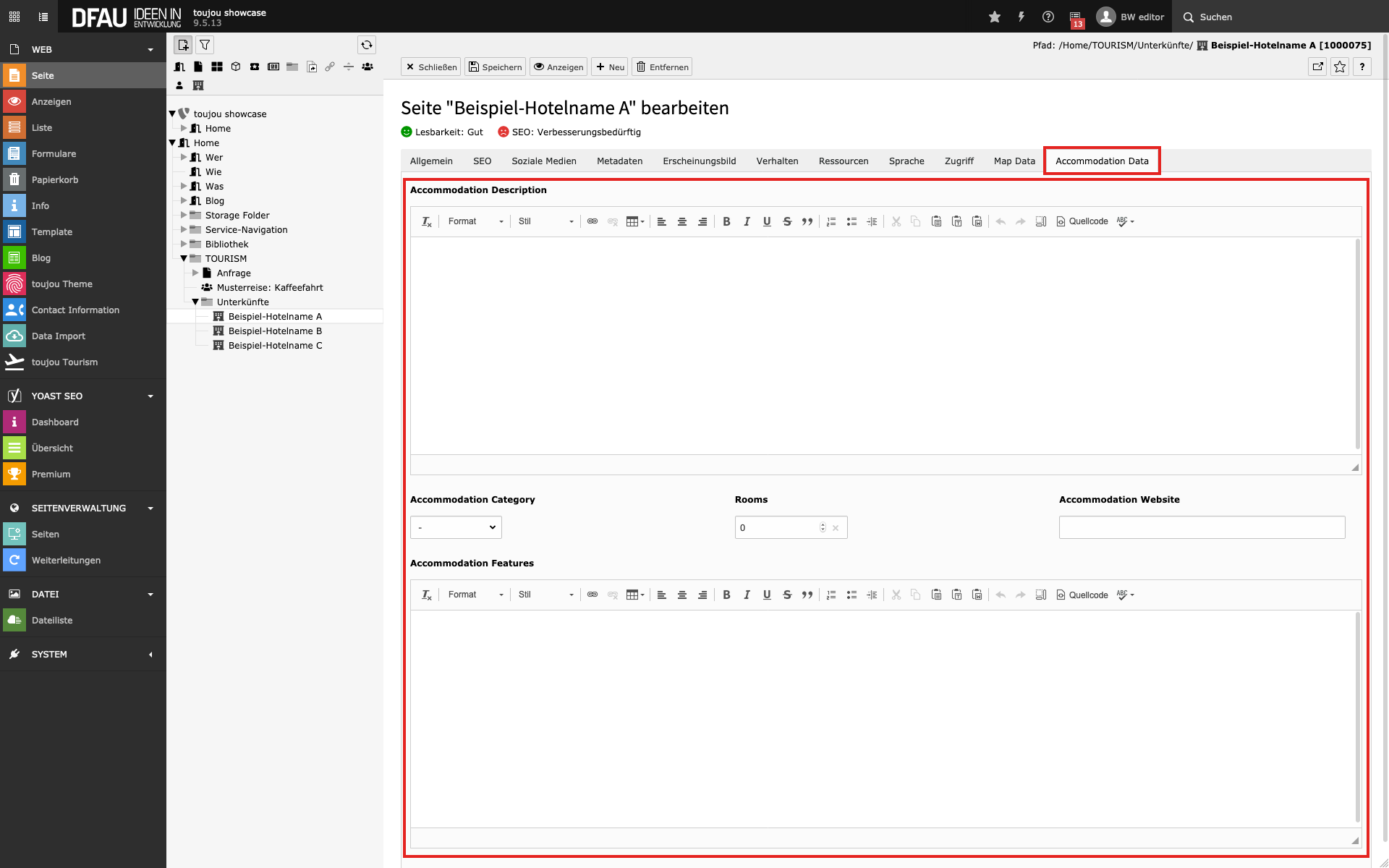Viewport: 1389px width, 868px height.
Task: Switch to the SEO tab
Action: tap(482, 161)
